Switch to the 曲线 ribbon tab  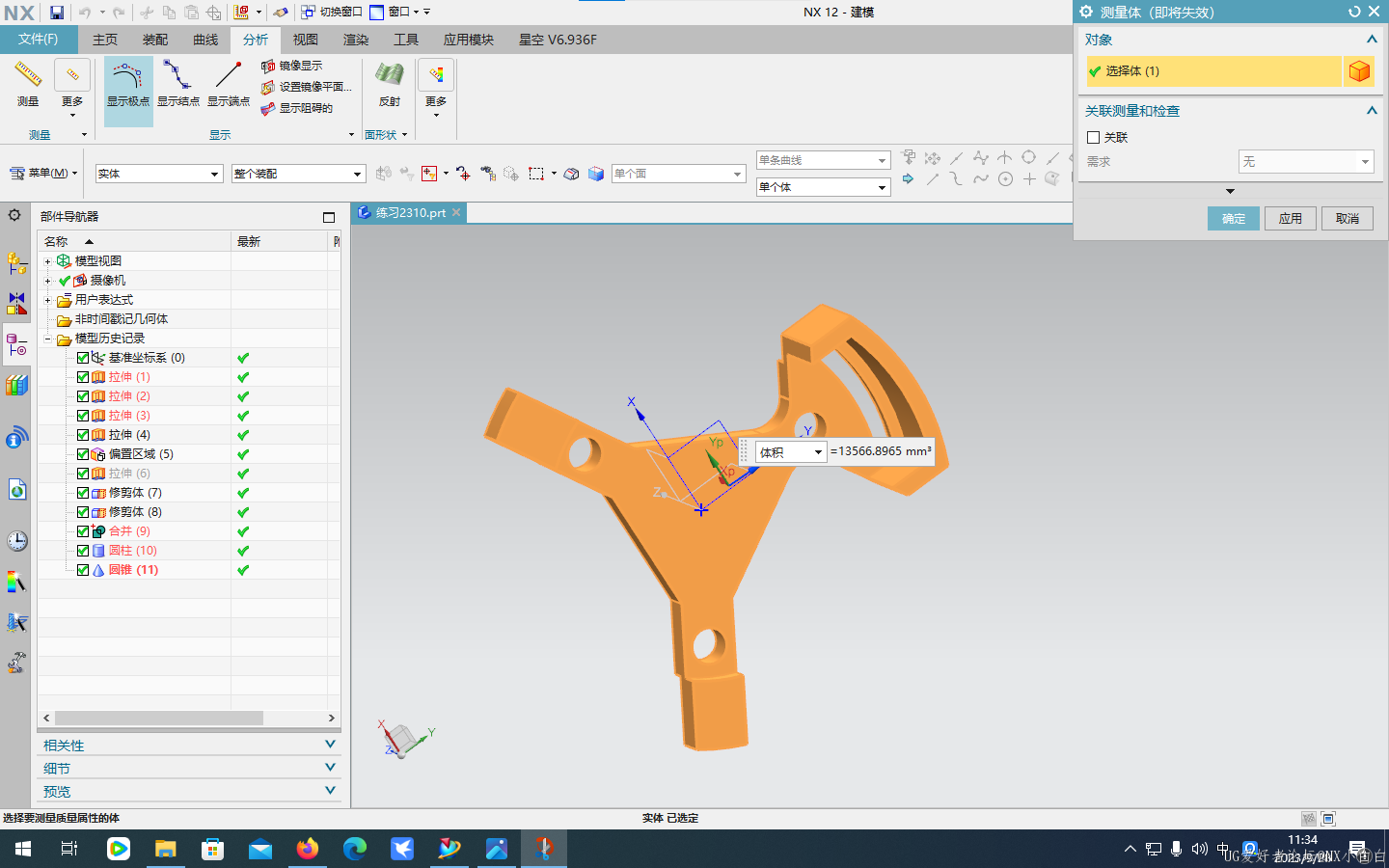point(205,40)
